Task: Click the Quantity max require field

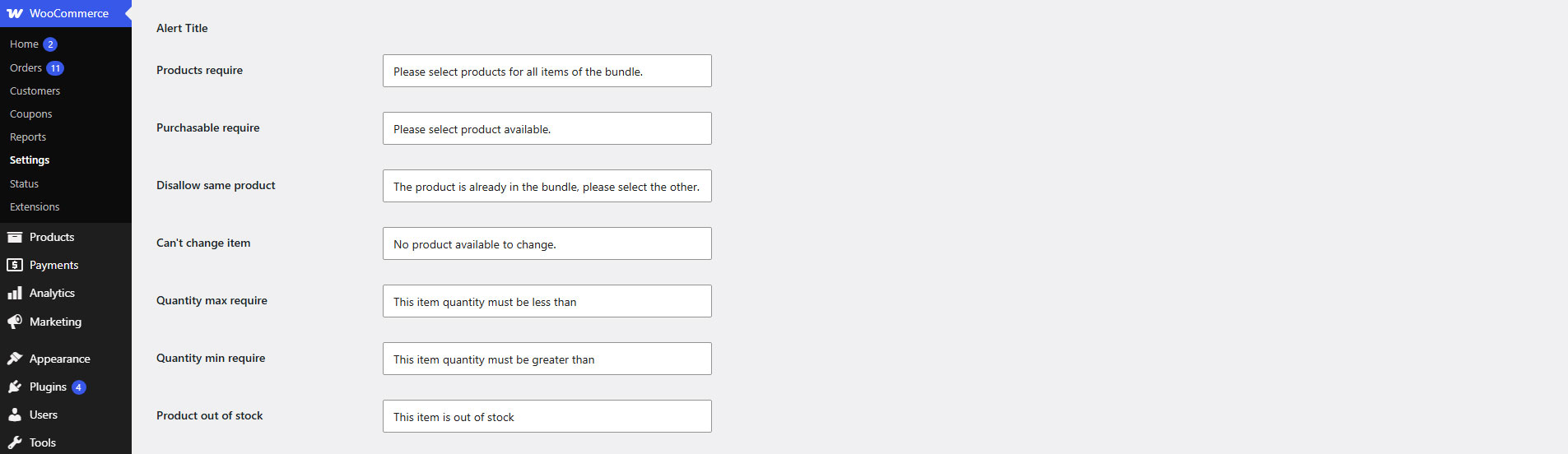Action: [x=547, y=301]
